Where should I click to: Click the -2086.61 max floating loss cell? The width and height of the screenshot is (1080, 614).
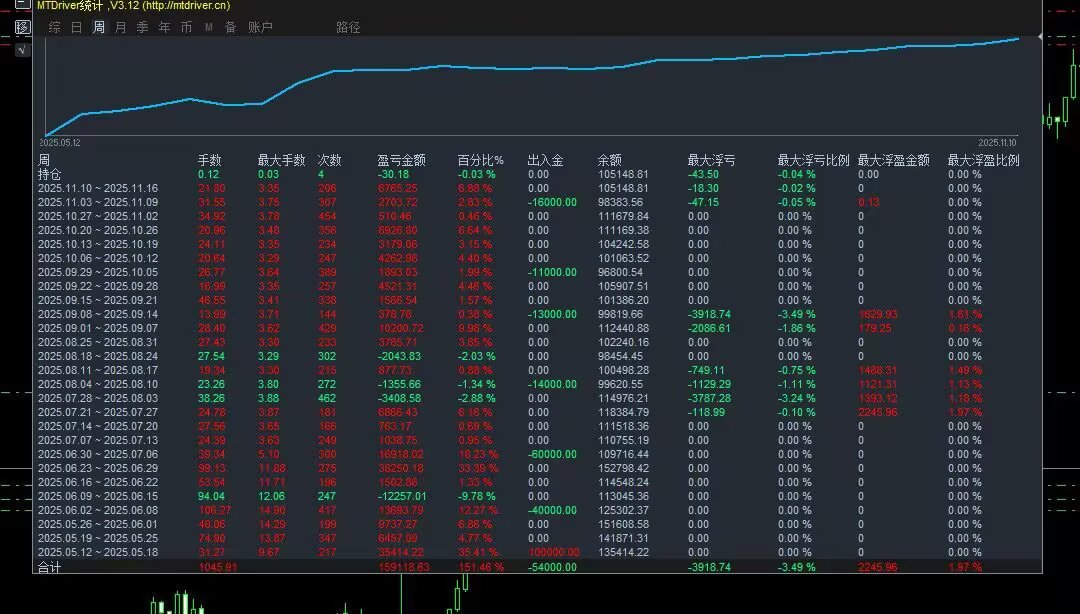[x=709, y=328]
